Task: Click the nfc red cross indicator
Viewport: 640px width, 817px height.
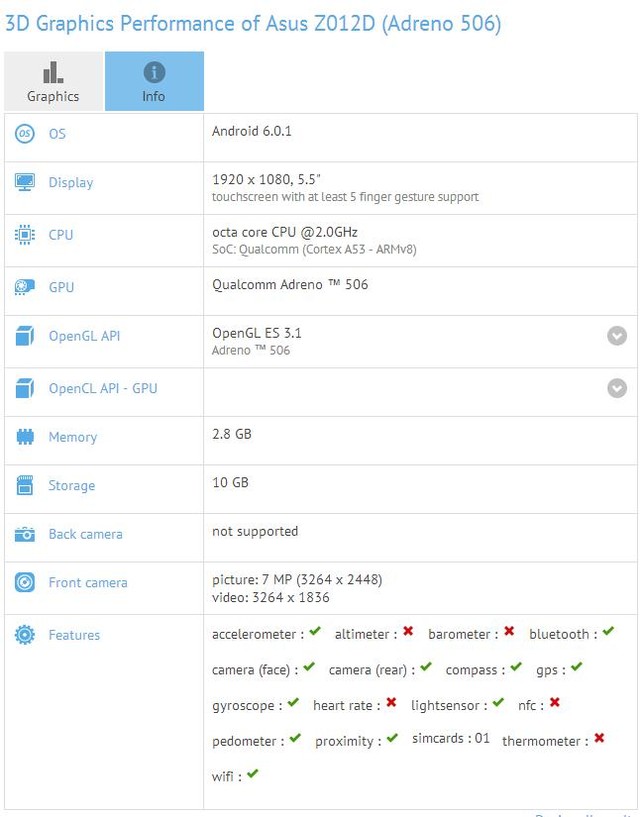Action: pos(552,706)
